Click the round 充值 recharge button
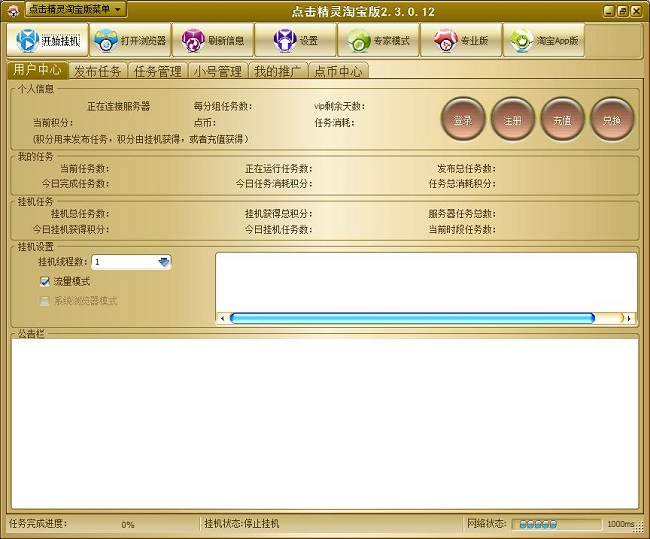Image resolution: width=650 pixels, height=539 pixels. pos(562,120)
